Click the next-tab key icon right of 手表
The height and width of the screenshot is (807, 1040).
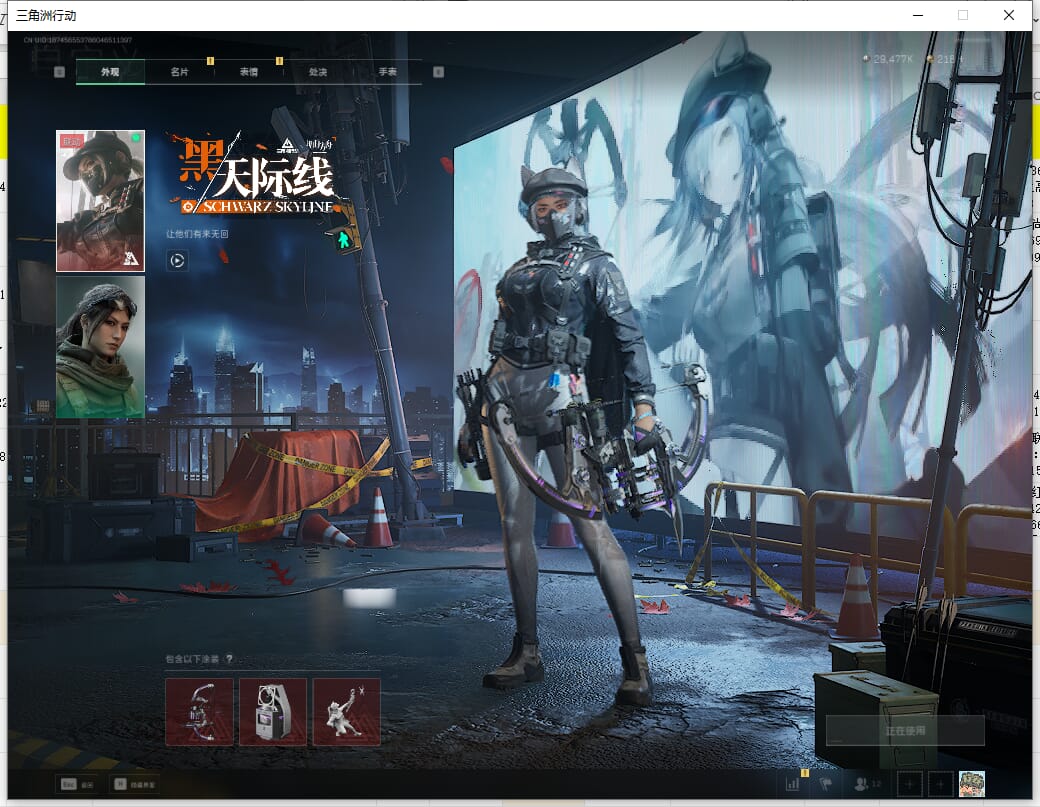pyautogui.click(x=438, y=72)
